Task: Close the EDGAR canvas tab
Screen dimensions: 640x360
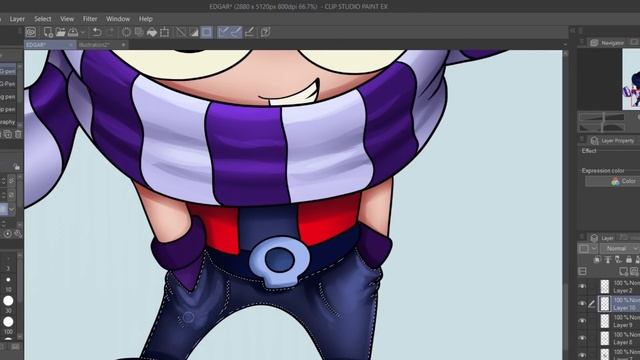Action: coord(71,44)
